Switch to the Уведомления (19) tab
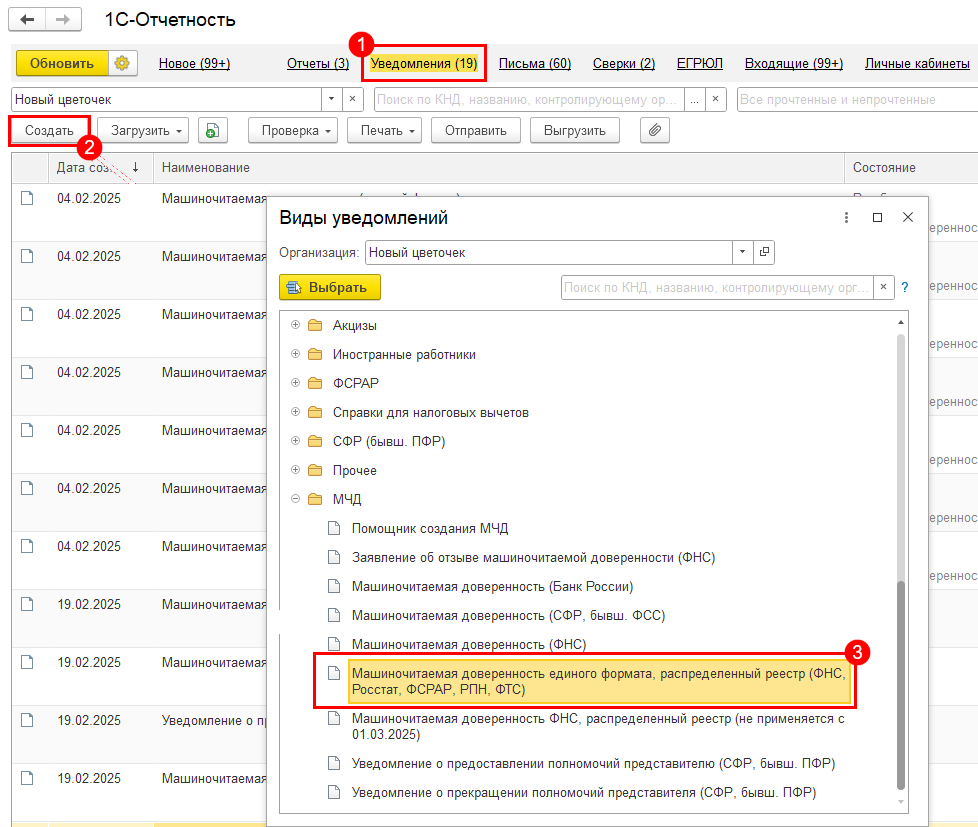This screenshot has width=978, height=827. pyautogui.click(x=424, y=63)
